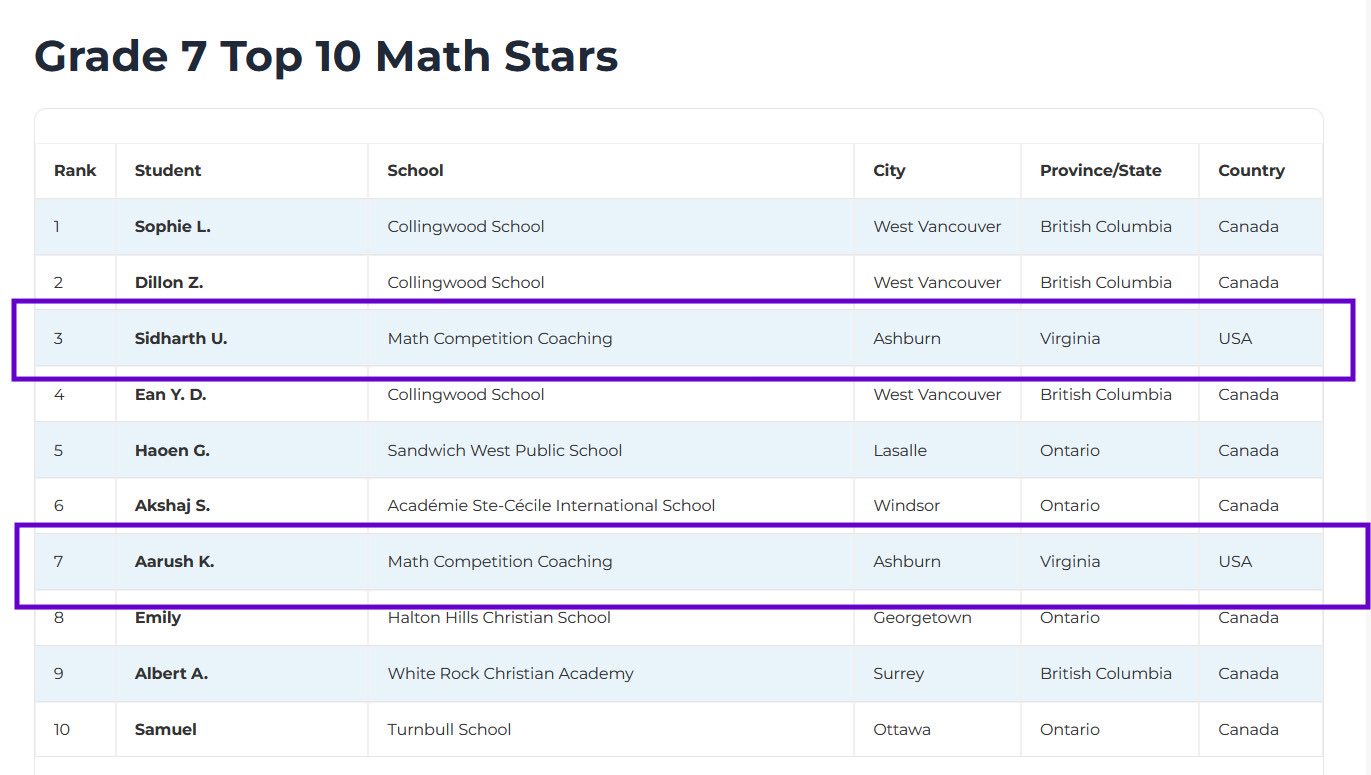
Task: Click student name "Dillon Z."
Action: coord(169,282)
